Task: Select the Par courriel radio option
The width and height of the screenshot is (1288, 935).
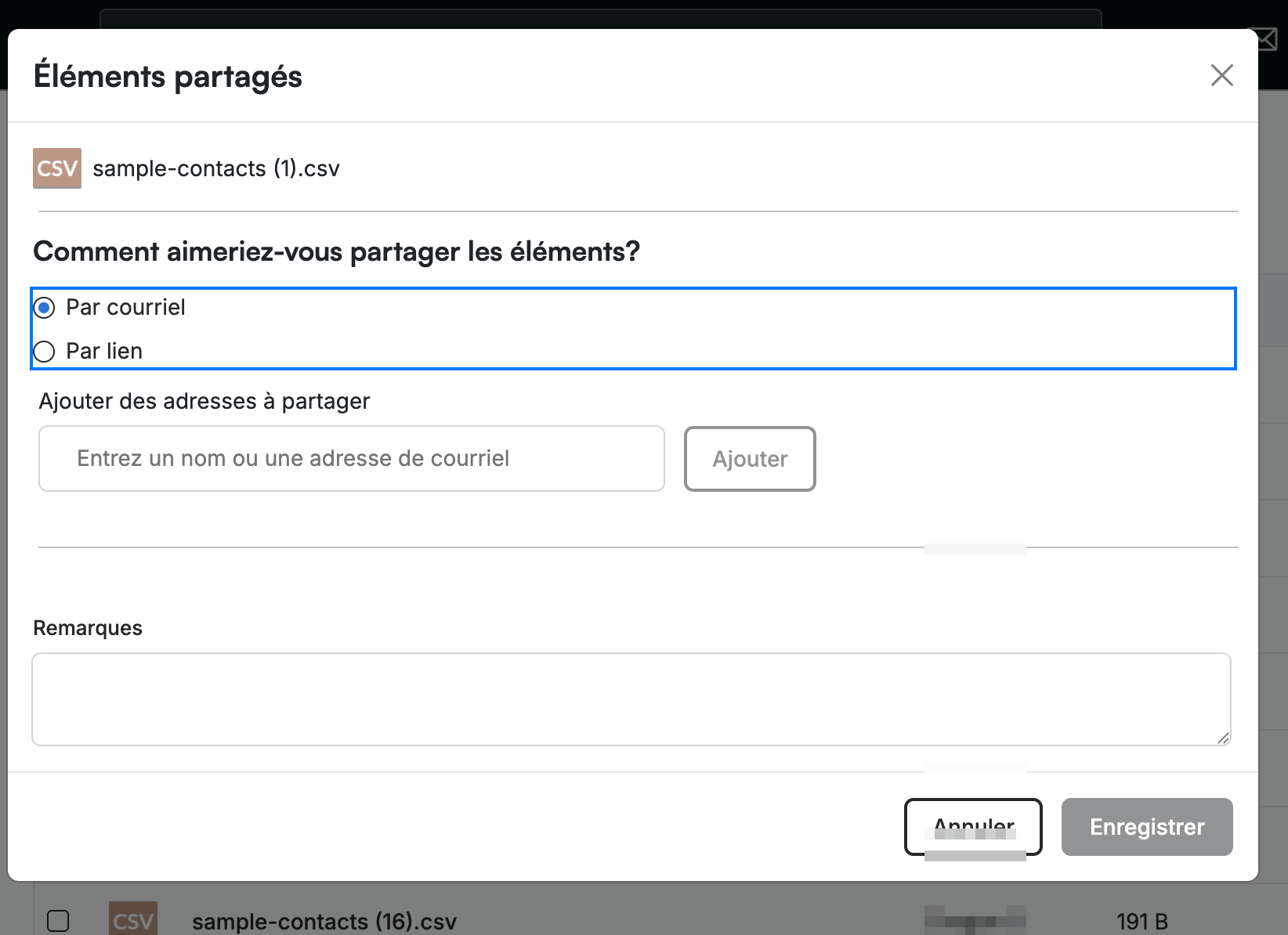Action: coord(45,308)
